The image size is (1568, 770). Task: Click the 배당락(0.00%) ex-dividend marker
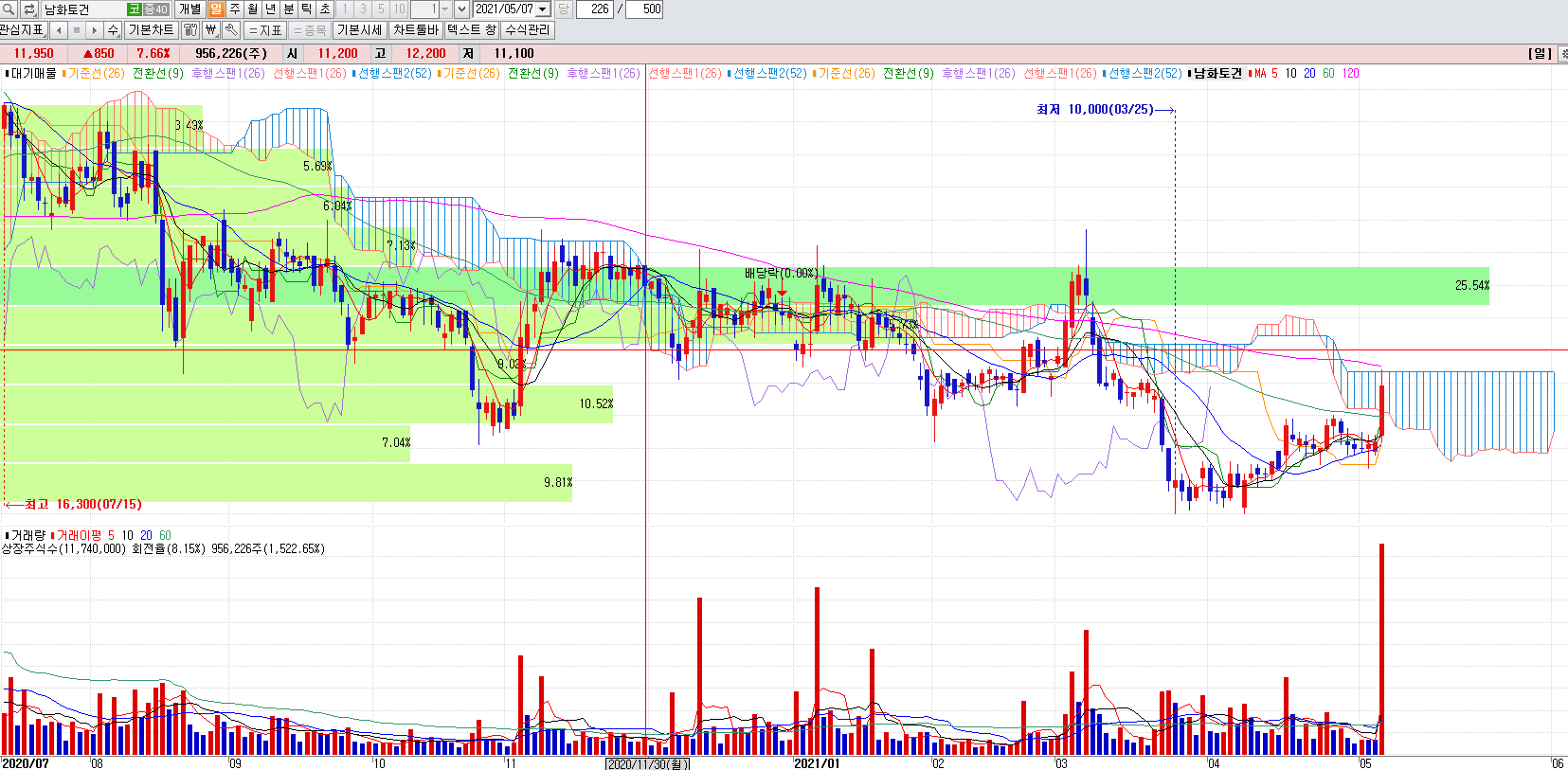[781, 274]
